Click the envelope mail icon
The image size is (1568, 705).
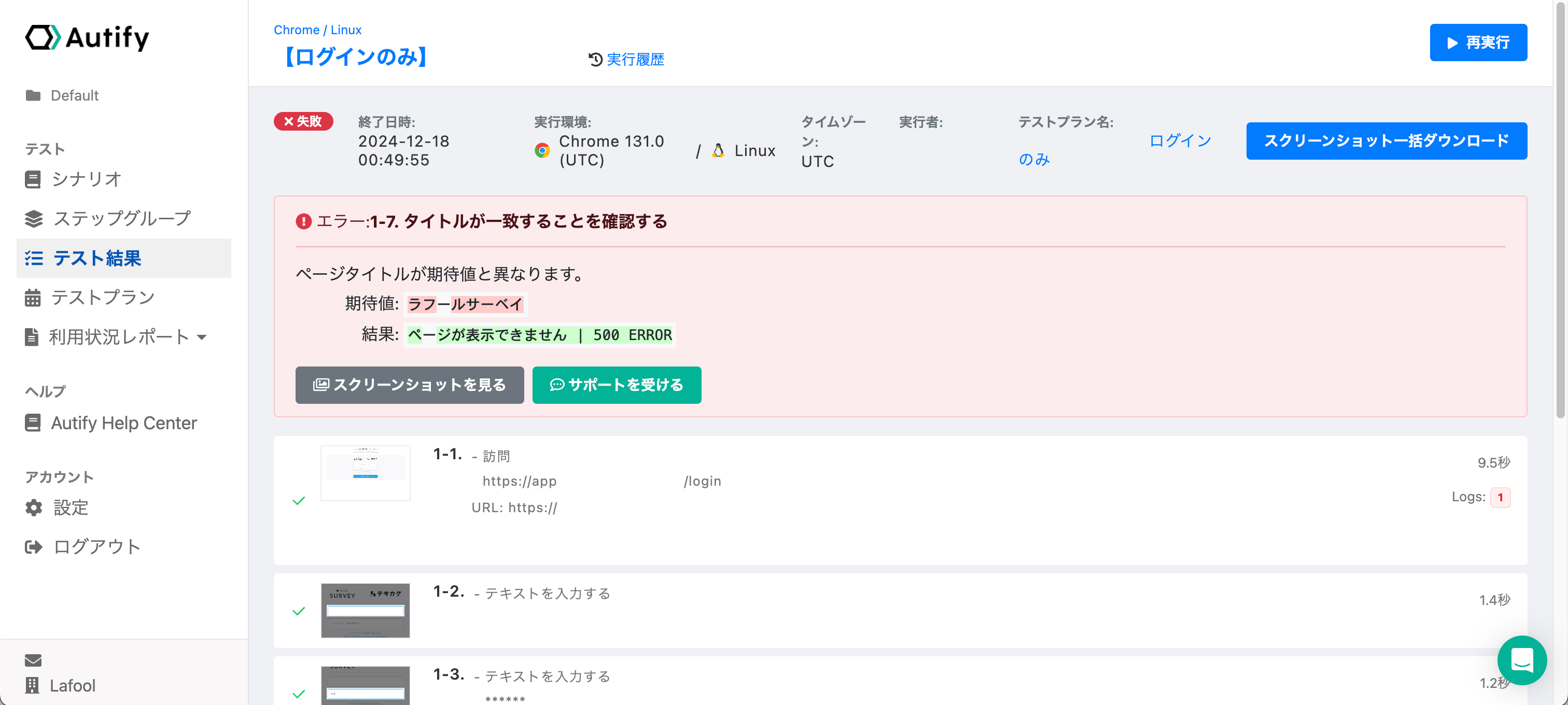(x=33, y=660)
